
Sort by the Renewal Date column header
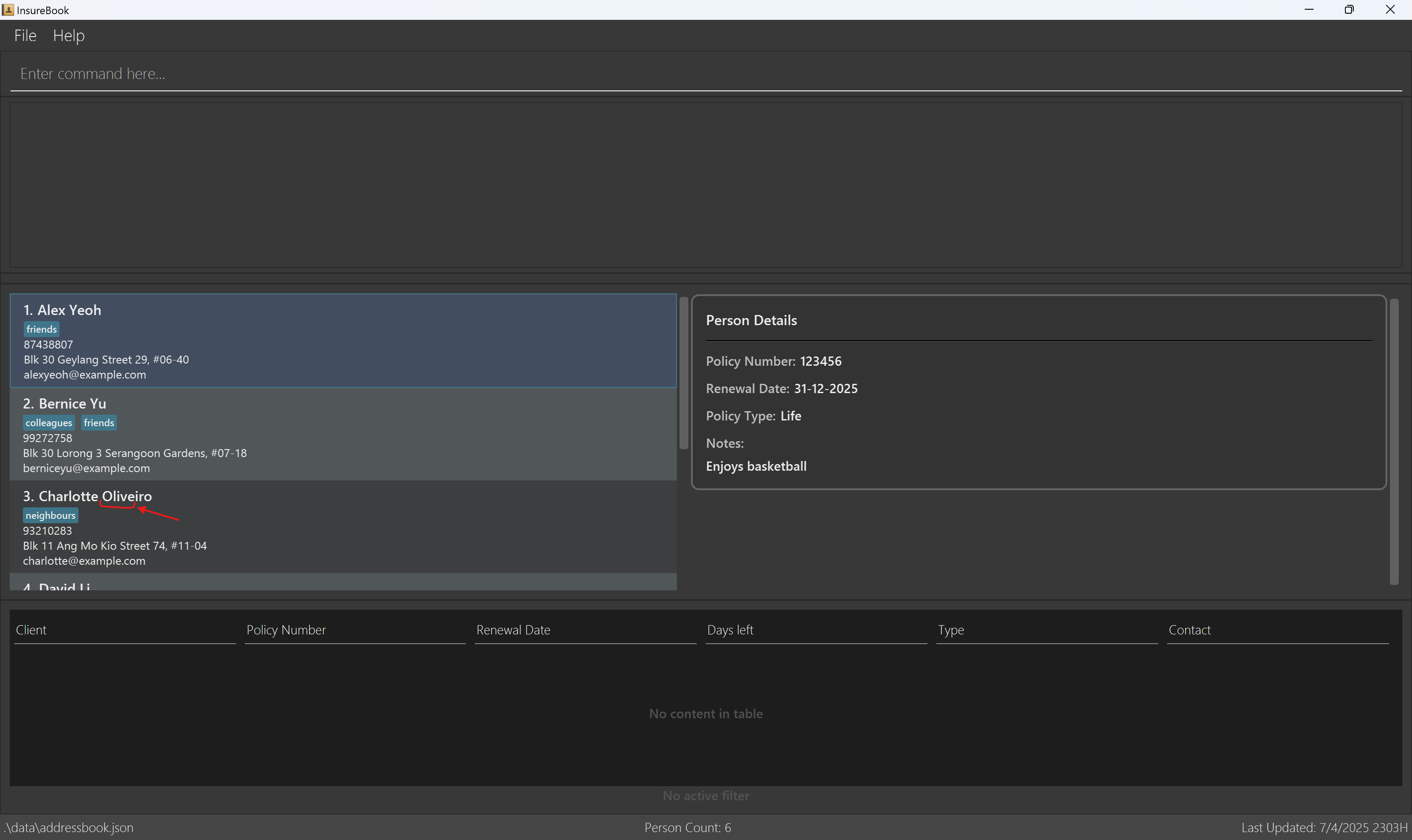tap(586, 630)
